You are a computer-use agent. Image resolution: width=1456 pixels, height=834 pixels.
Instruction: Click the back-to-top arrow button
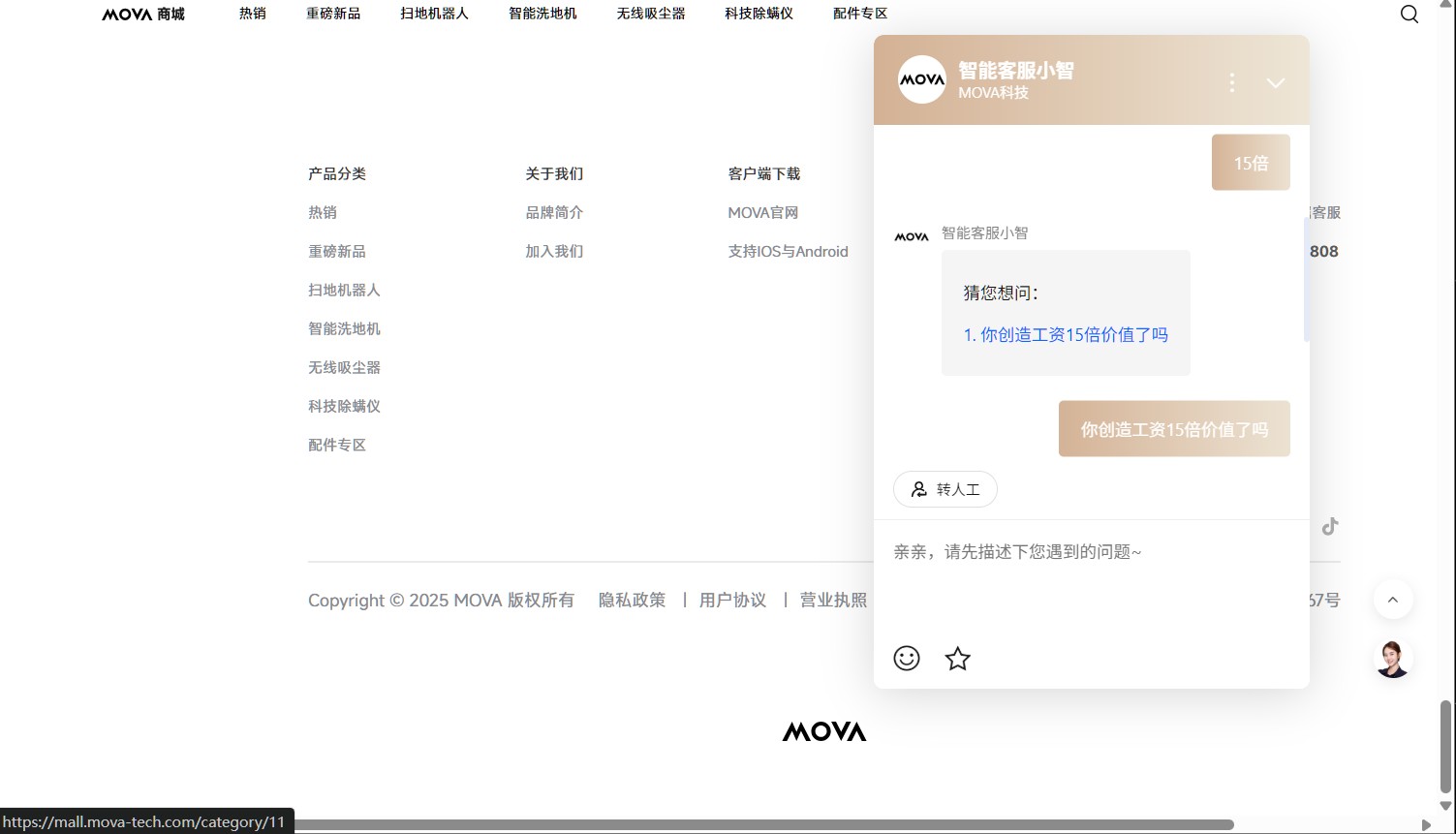coord(1393,600)
